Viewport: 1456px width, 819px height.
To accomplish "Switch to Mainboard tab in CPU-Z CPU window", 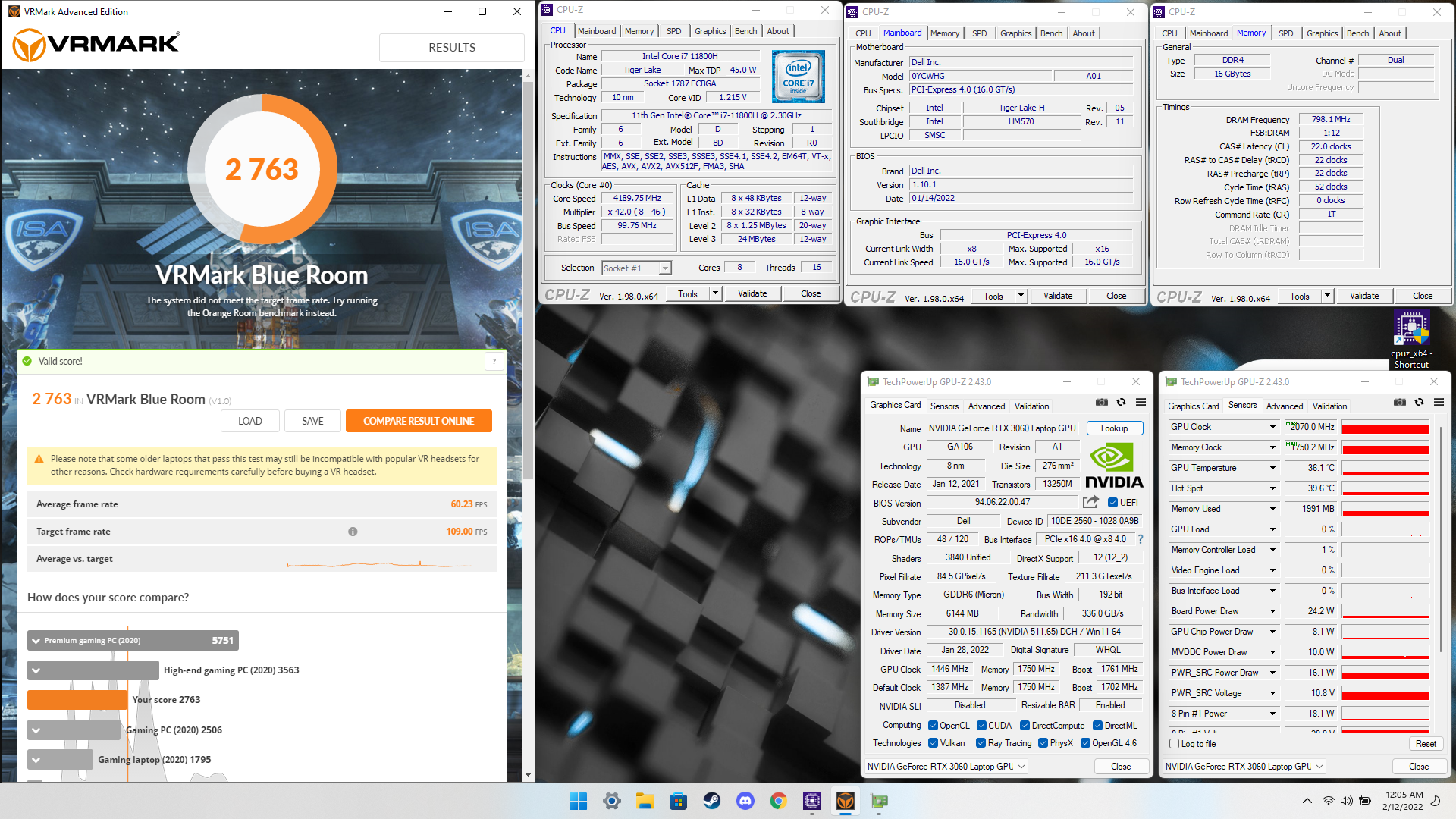I will tap(596, 31).
